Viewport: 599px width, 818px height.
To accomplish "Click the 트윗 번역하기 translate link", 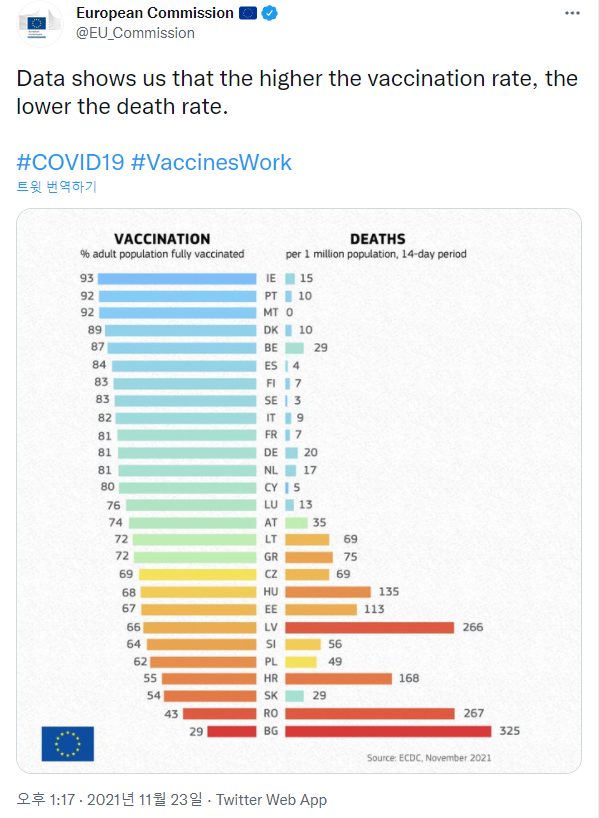I will [x=56, y=187].
